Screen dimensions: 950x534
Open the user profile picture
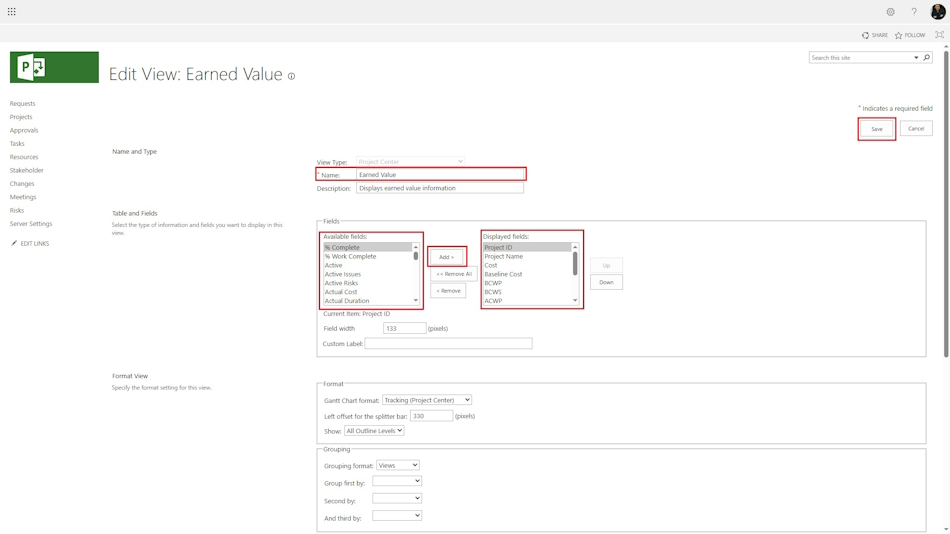938,12
